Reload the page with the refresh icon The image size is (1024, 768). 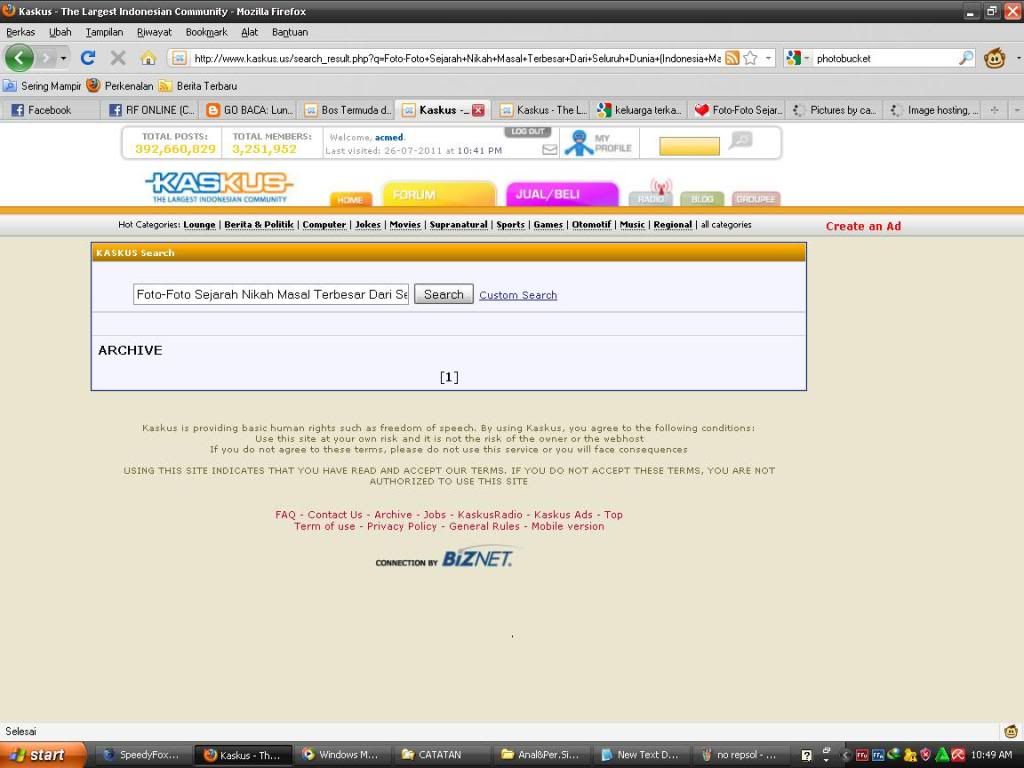pyautogui.click(x=88, y=58)
